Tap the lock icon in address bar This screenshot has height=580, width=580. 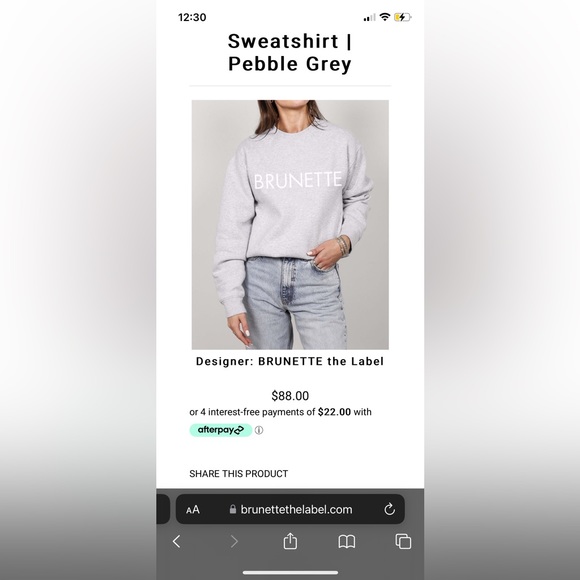tap(233, 509)
